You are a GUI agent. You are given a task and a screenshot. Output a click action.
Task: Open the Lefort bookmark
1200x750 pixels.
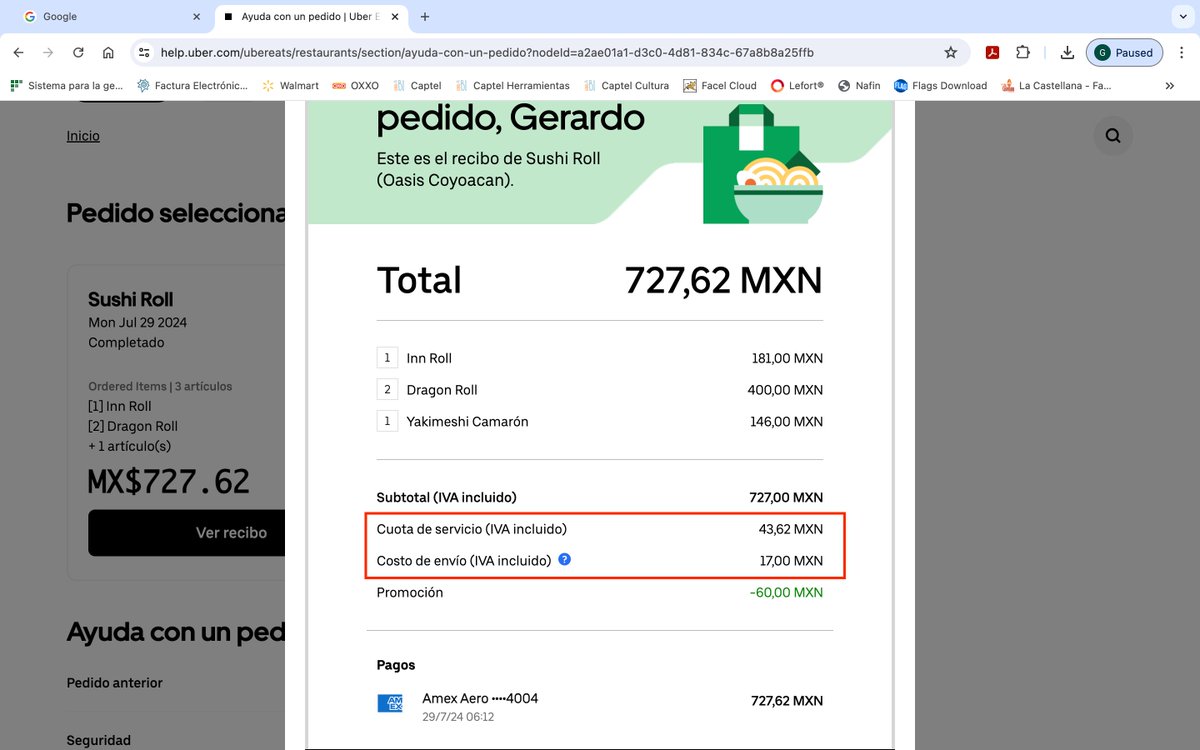pyautogui.click(x=797, y=86)
